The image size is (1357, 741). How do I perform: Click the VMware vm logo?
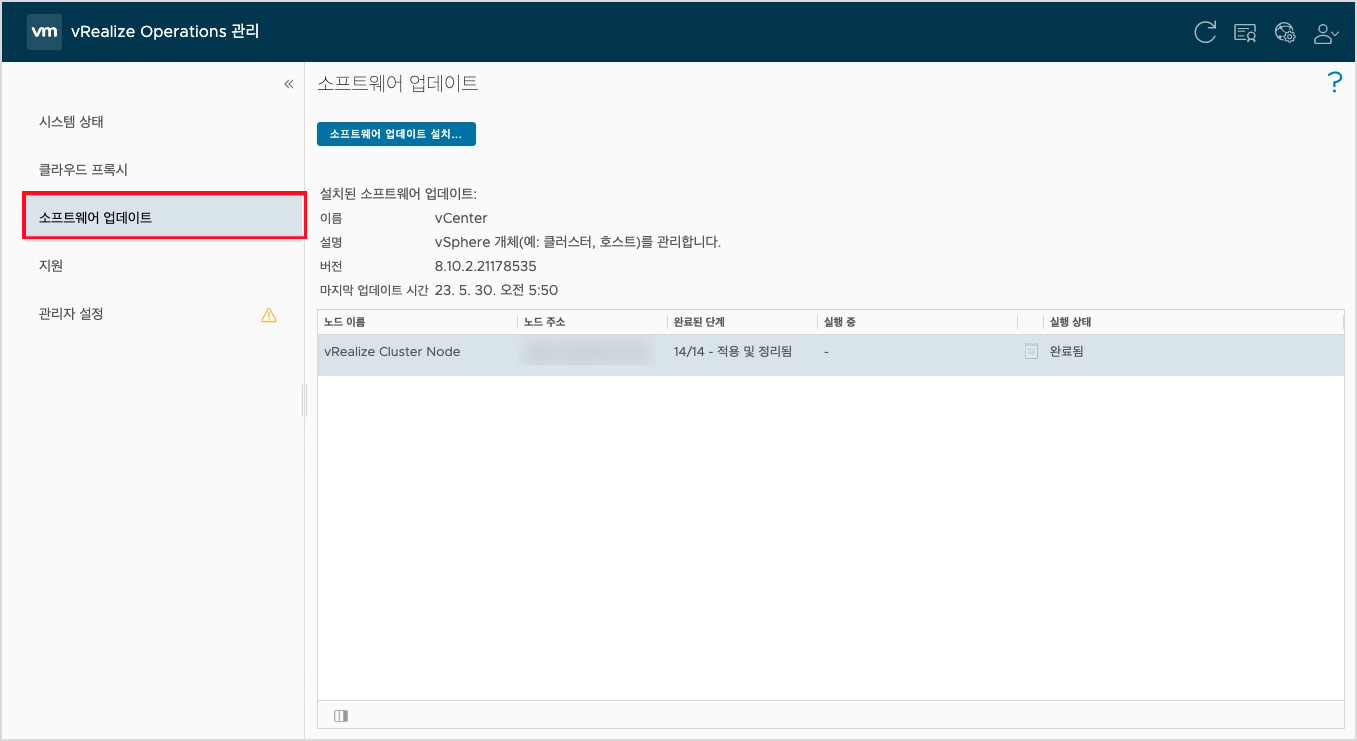pos(44,31)
